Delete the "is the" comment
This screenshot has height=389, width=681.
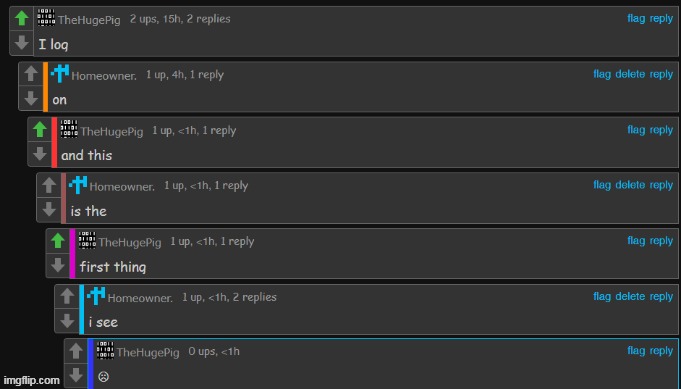pyautogui.click(x=630, y=185)
